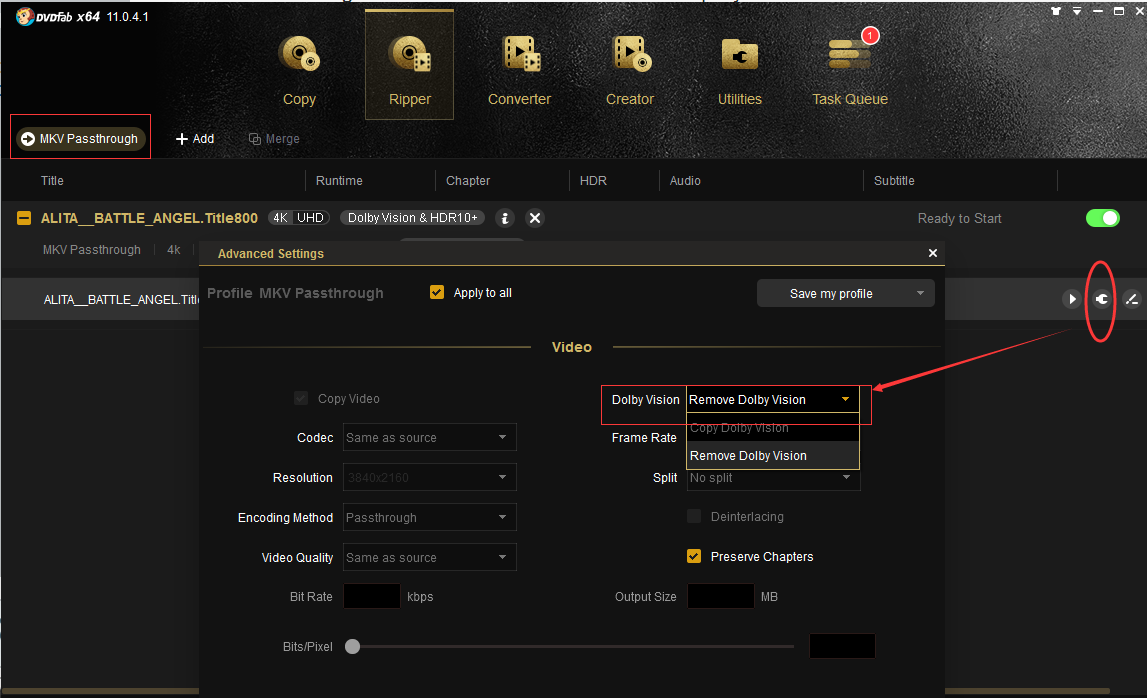This screenshot has width=1147, height=698.
Task: Click the video edit pencil icon
Action: [x=1131, y=299]
